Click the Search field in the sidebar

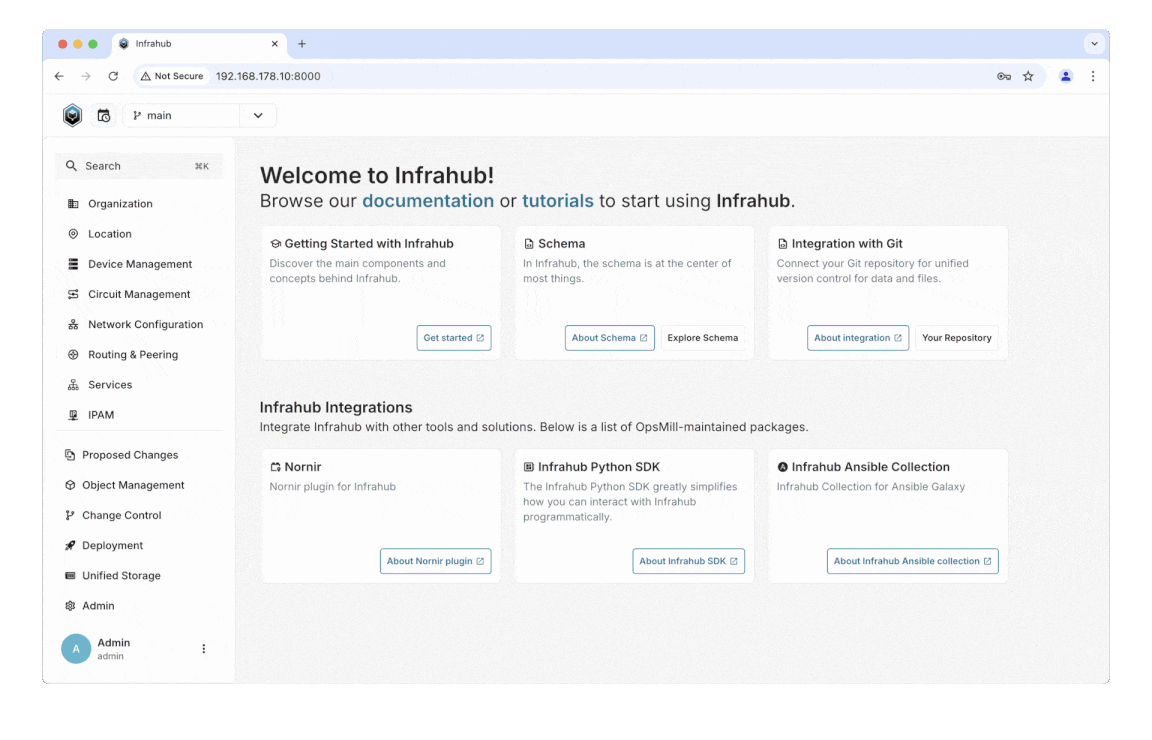tap(139, 166)
